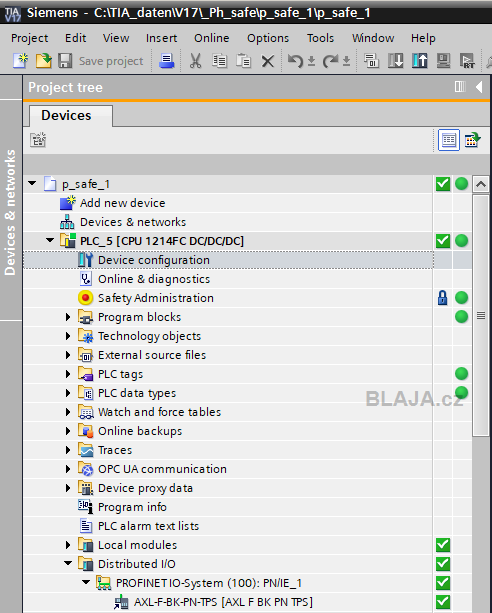This screenshot has width=492, height=613.
Task: Click the Delete X toolbar icon
Action: 268,61
